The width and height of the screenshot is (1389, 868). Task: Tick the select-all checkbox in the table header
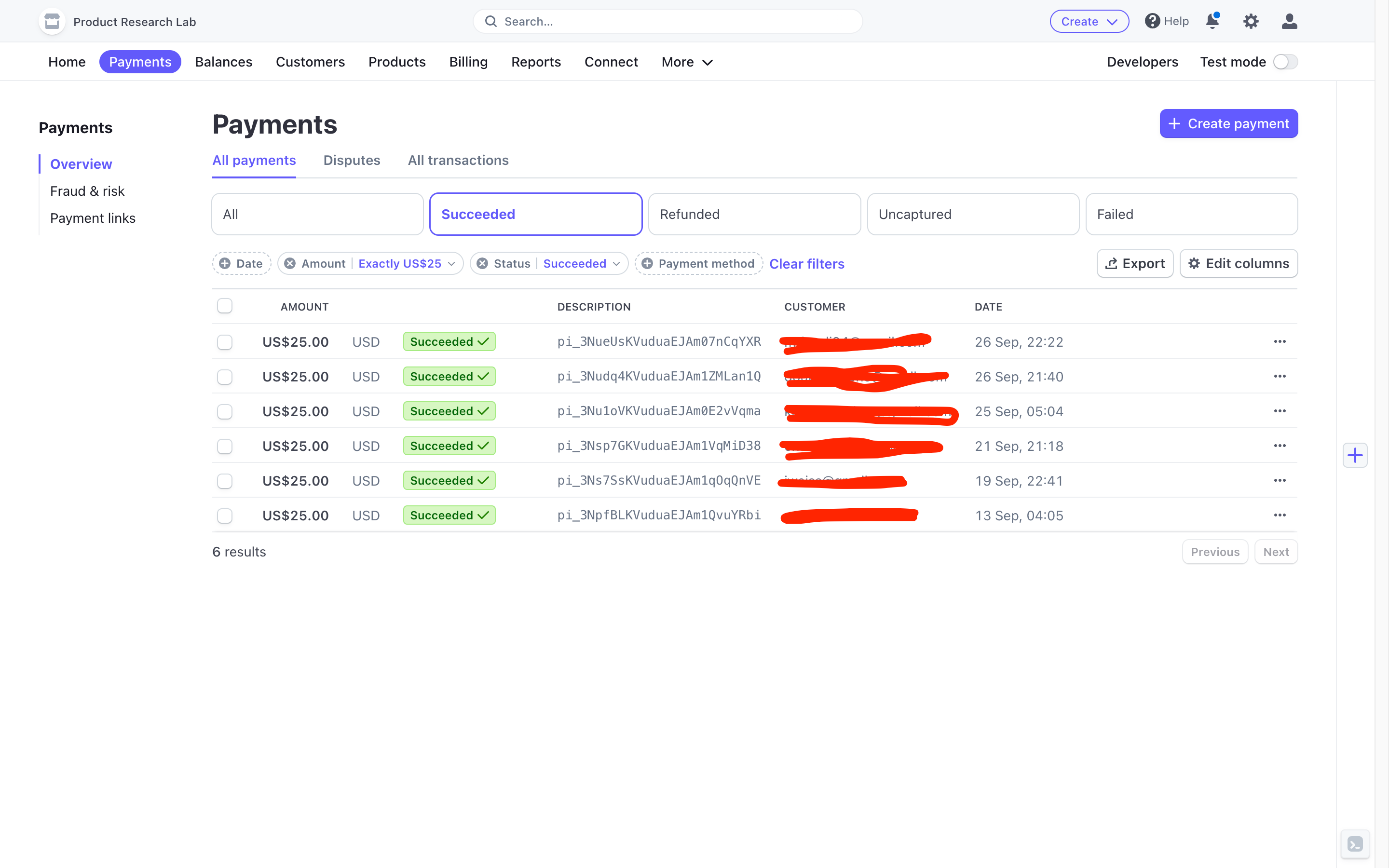click(225, 306)
